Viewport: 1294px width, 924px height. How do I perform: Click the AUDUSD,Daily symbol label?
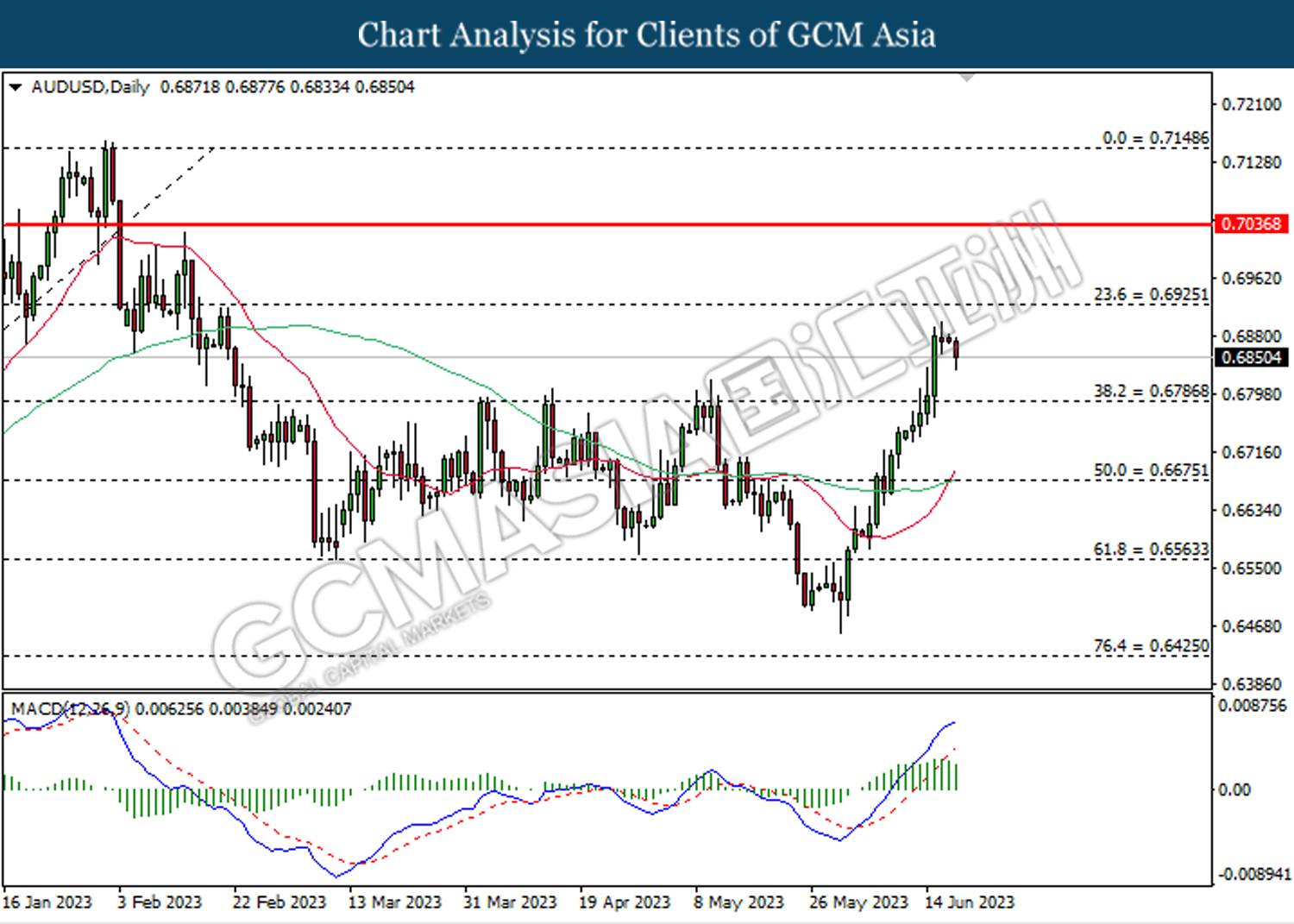pos(91,87)
